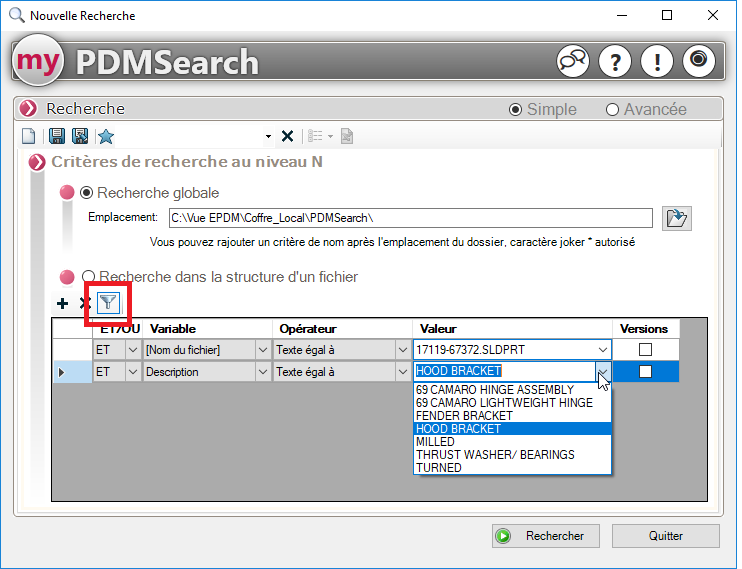This screenshot has width=742, height=569.
Task: Tick the Versions checkbox in first row
Action: 645,349
